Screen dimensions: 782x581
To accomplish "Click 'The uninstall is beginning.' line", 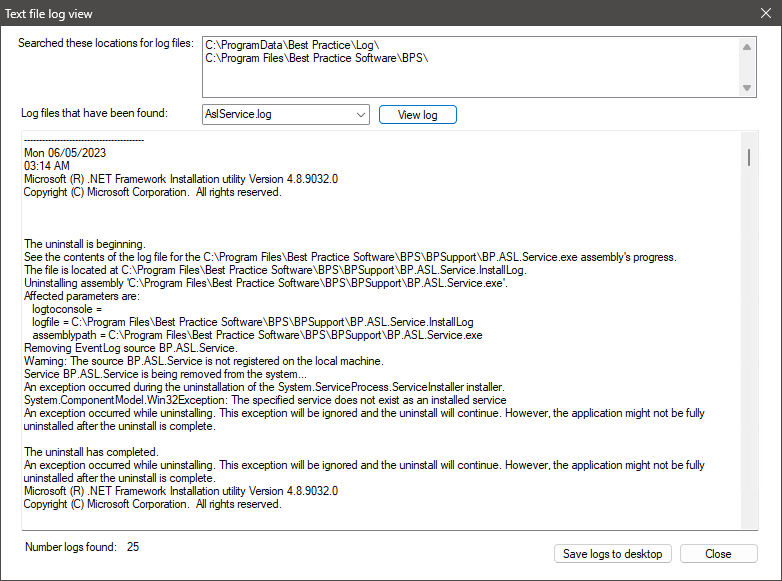I will click(85, 244).
